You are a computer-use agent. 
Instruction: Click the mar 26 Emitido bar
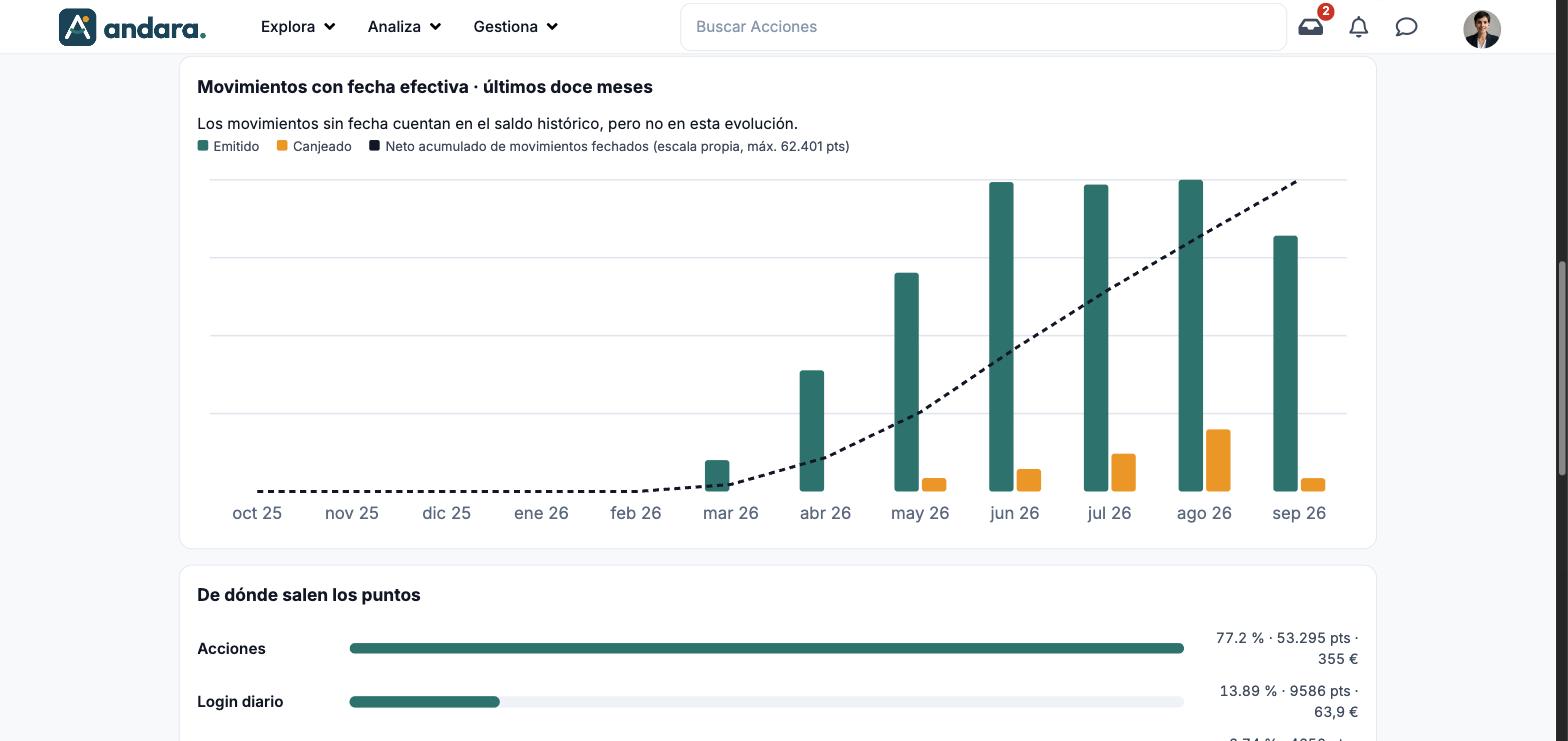coord(717,476)
